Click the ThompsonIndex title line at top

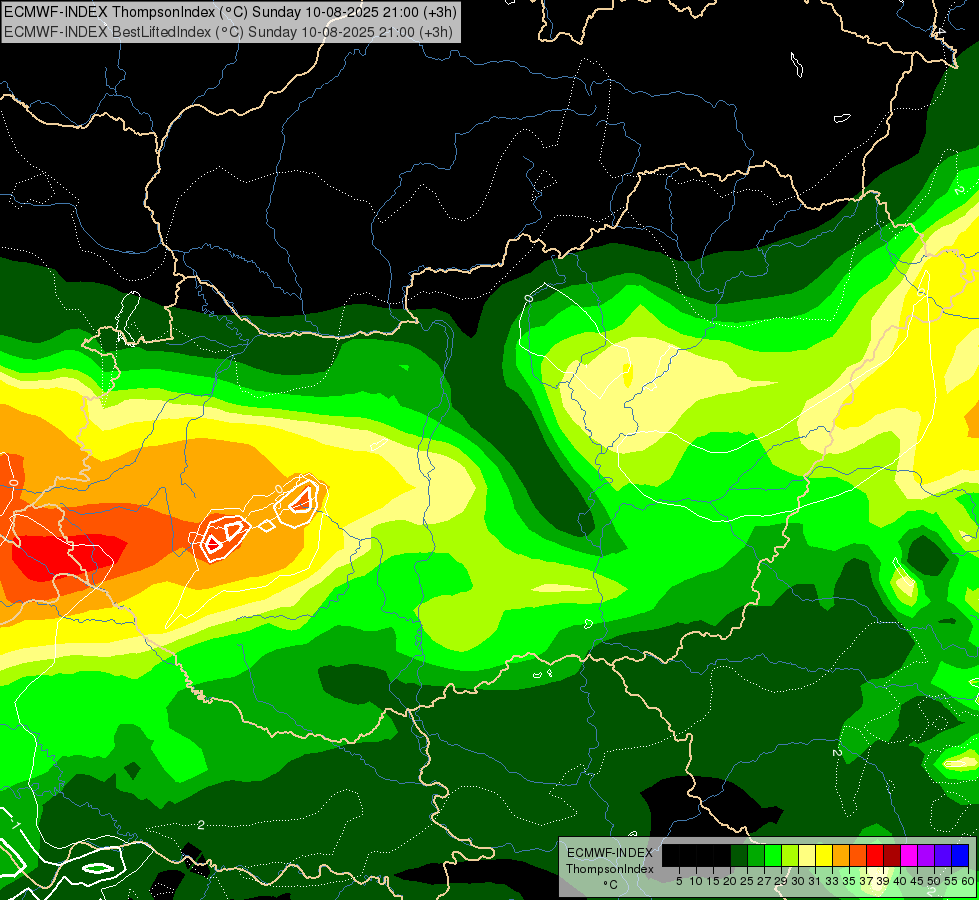230,11
